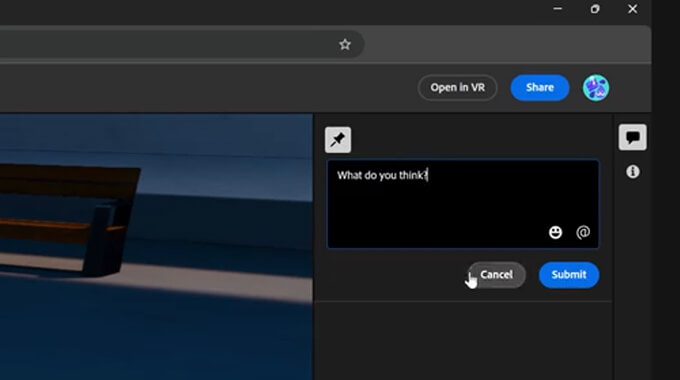Insert an @ mention in the comment
The image size is (680, 380).
[583, 233]
